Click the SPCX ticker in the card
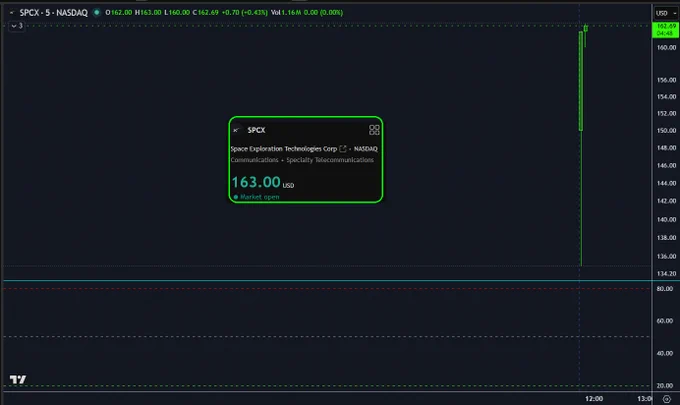Screen dimensions: 680x405 click(256, 130)
